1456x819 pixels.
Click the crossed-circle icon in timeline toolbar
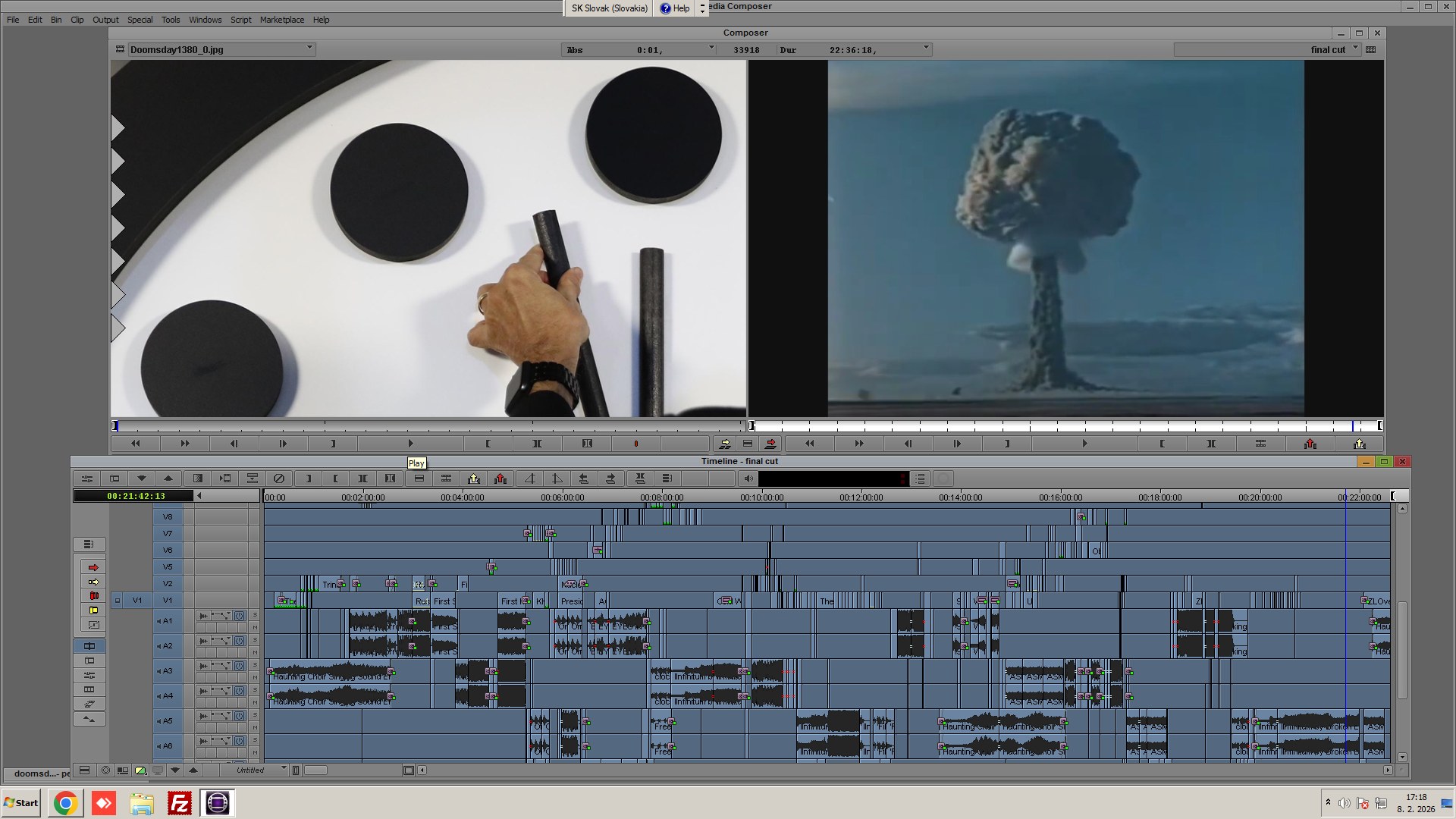(279, 479)
